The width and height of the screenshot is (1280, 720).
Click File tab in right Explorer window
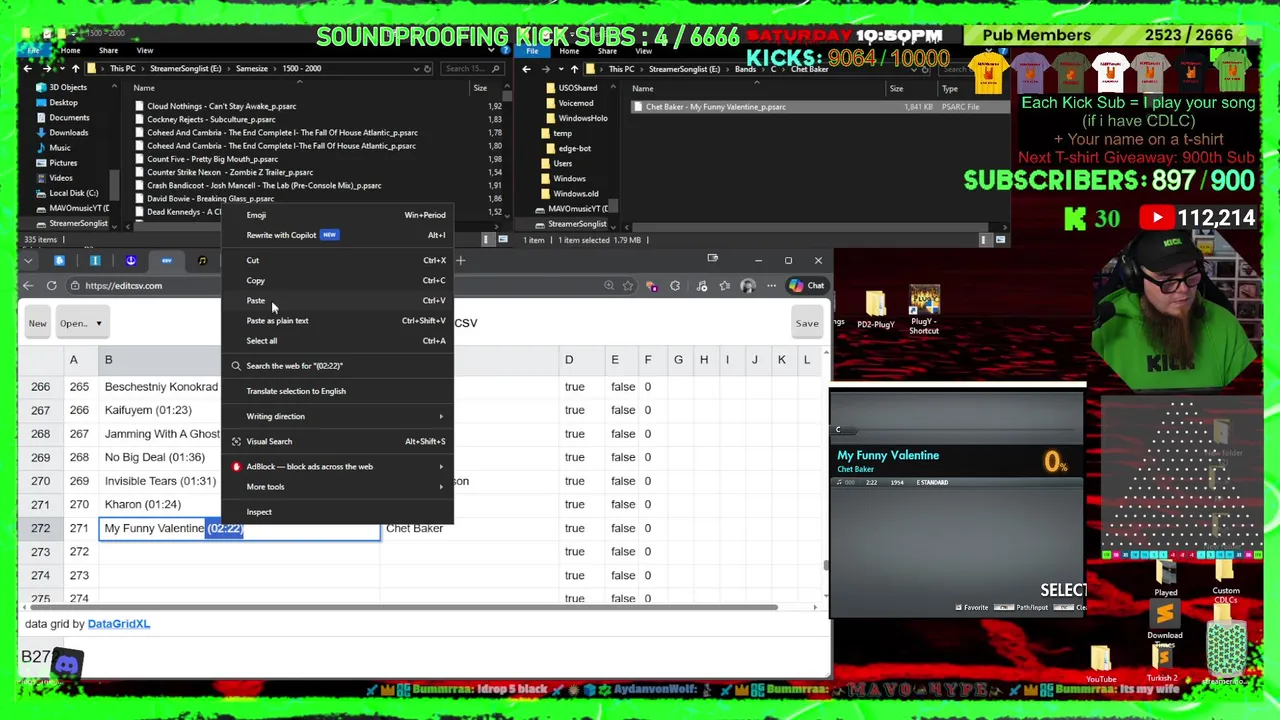pyautogui.click(x=533, y=51)
